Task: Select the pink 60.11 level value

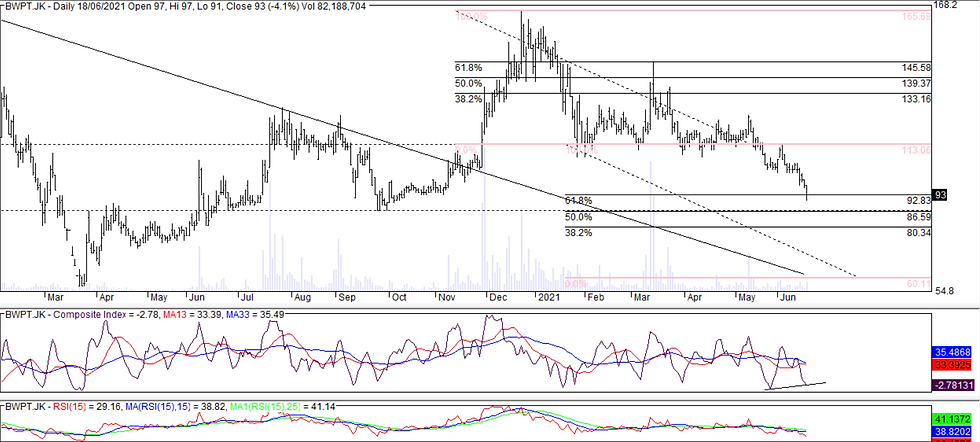Action: click(x=919, y=284)
